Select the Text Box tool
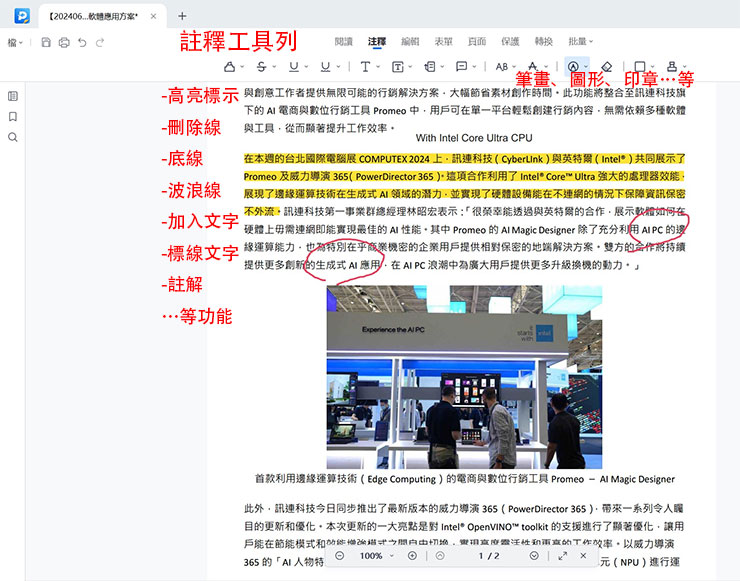The height and width of the screenshot is (581, 740). [x=397, y=67]
